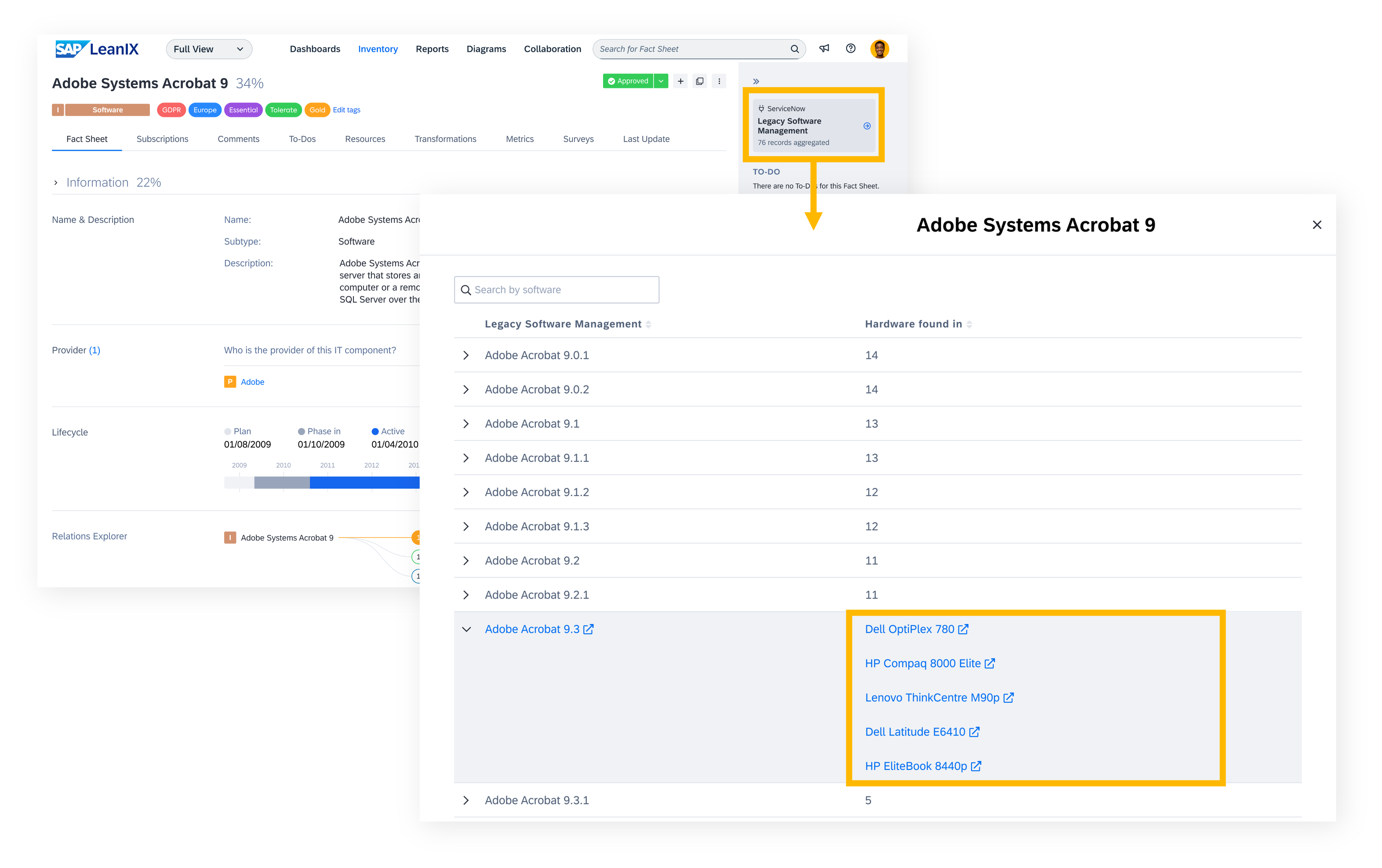
Task: Click the GDPR tag
Action: point(171,109)
